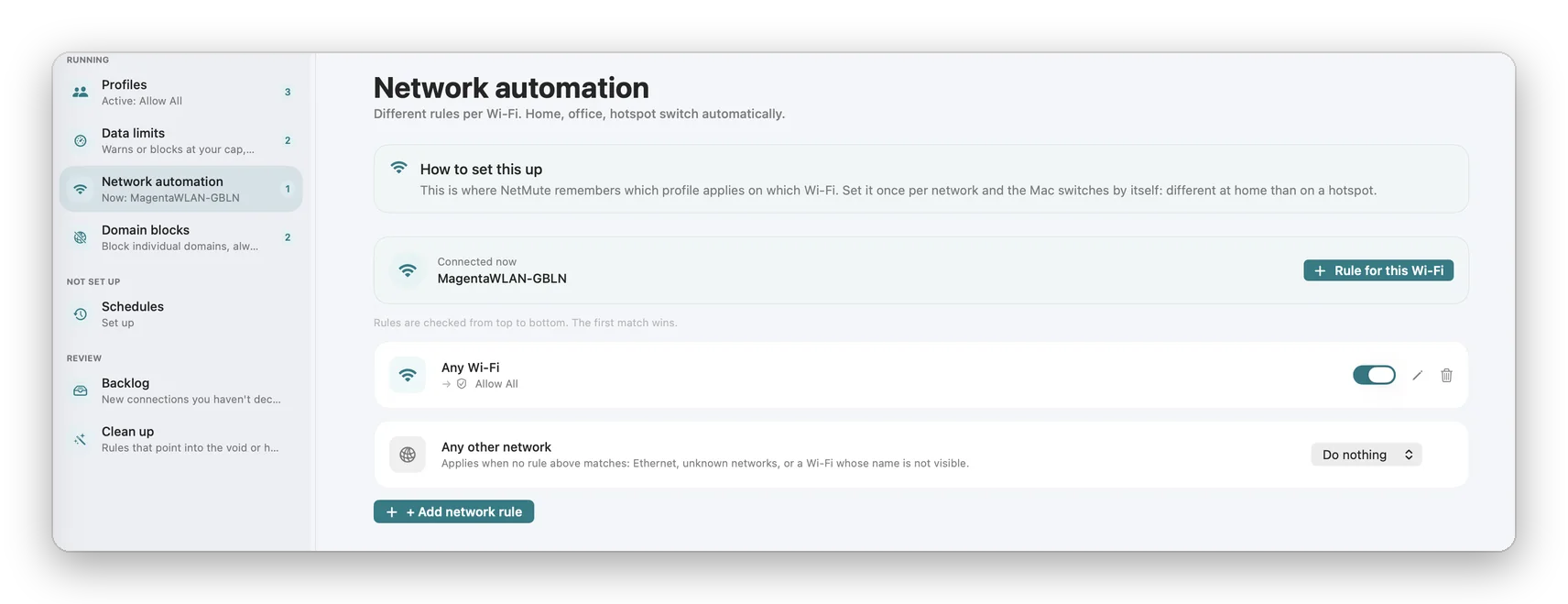Image resolution: width=1568 pixels, height=604 pixels.
Task: Toggle the Any Wi-Fi rule switch off
Action: pyautogui.click(x=1374, y=375)
